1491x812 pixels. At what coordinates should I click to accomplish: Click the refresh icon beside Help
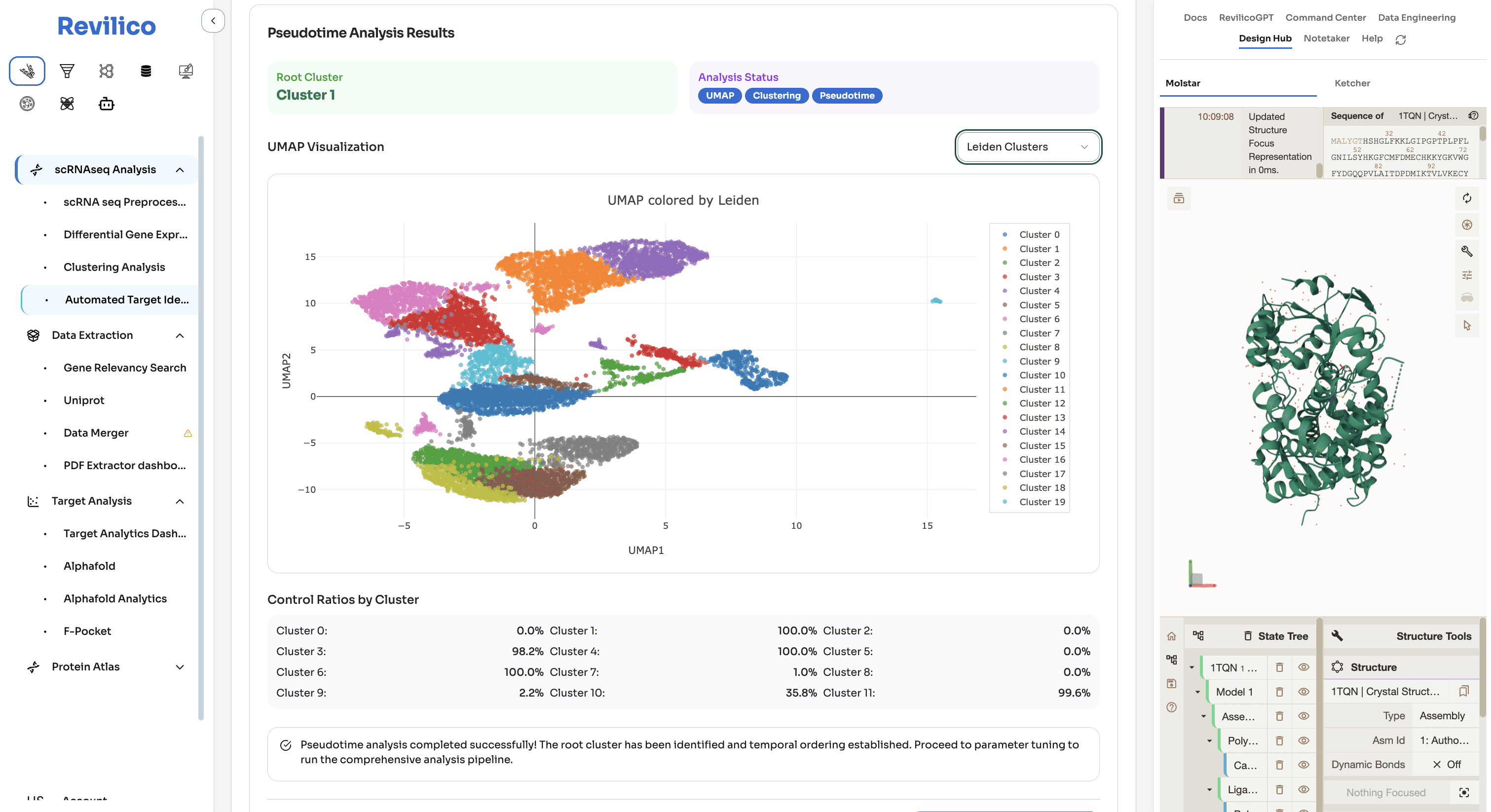coord(1401,39)
